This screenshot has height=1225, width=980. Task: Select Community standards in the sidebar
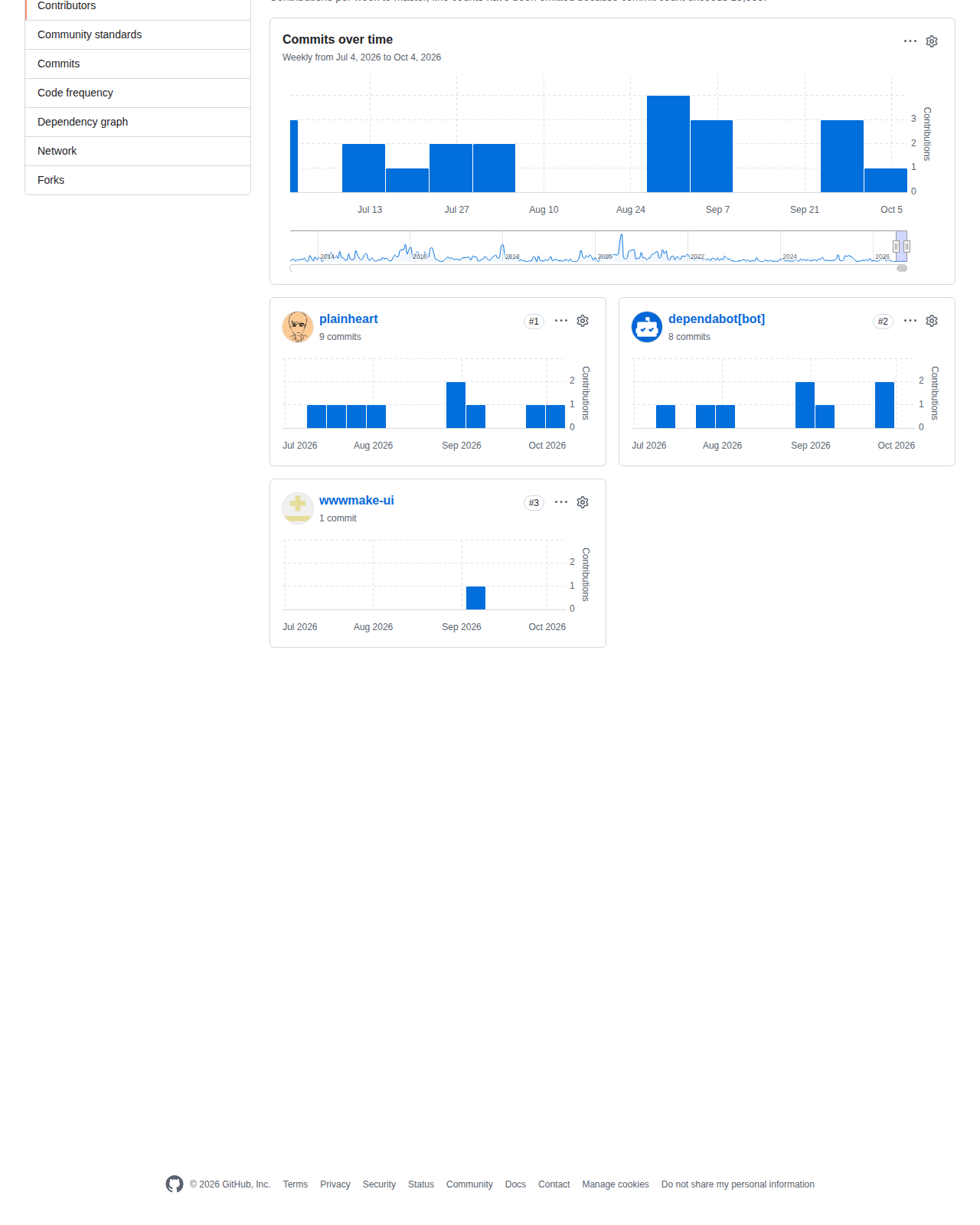(138, 35)
